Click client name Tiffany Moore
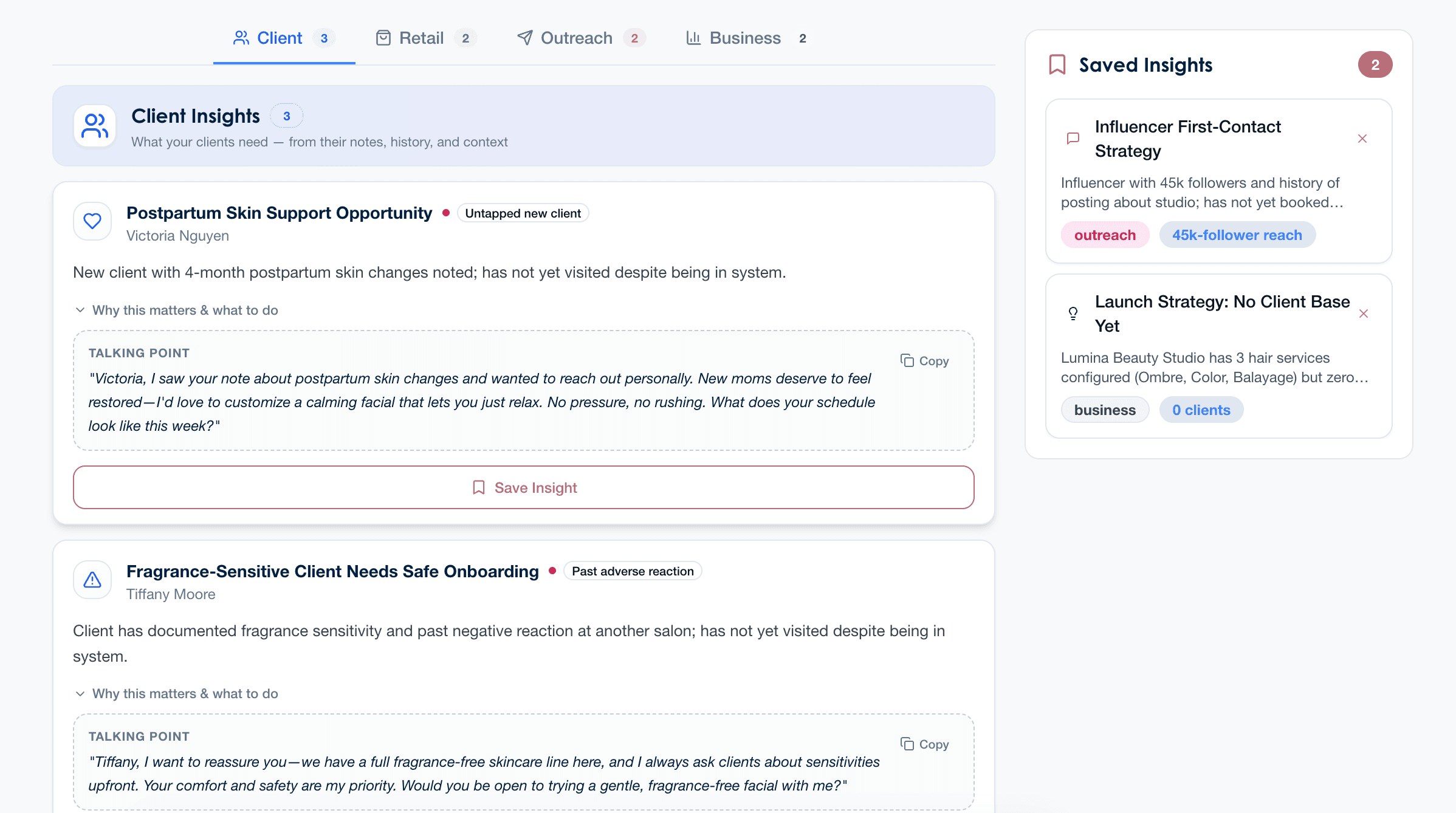1456x813 pixels. coord(171,594)
